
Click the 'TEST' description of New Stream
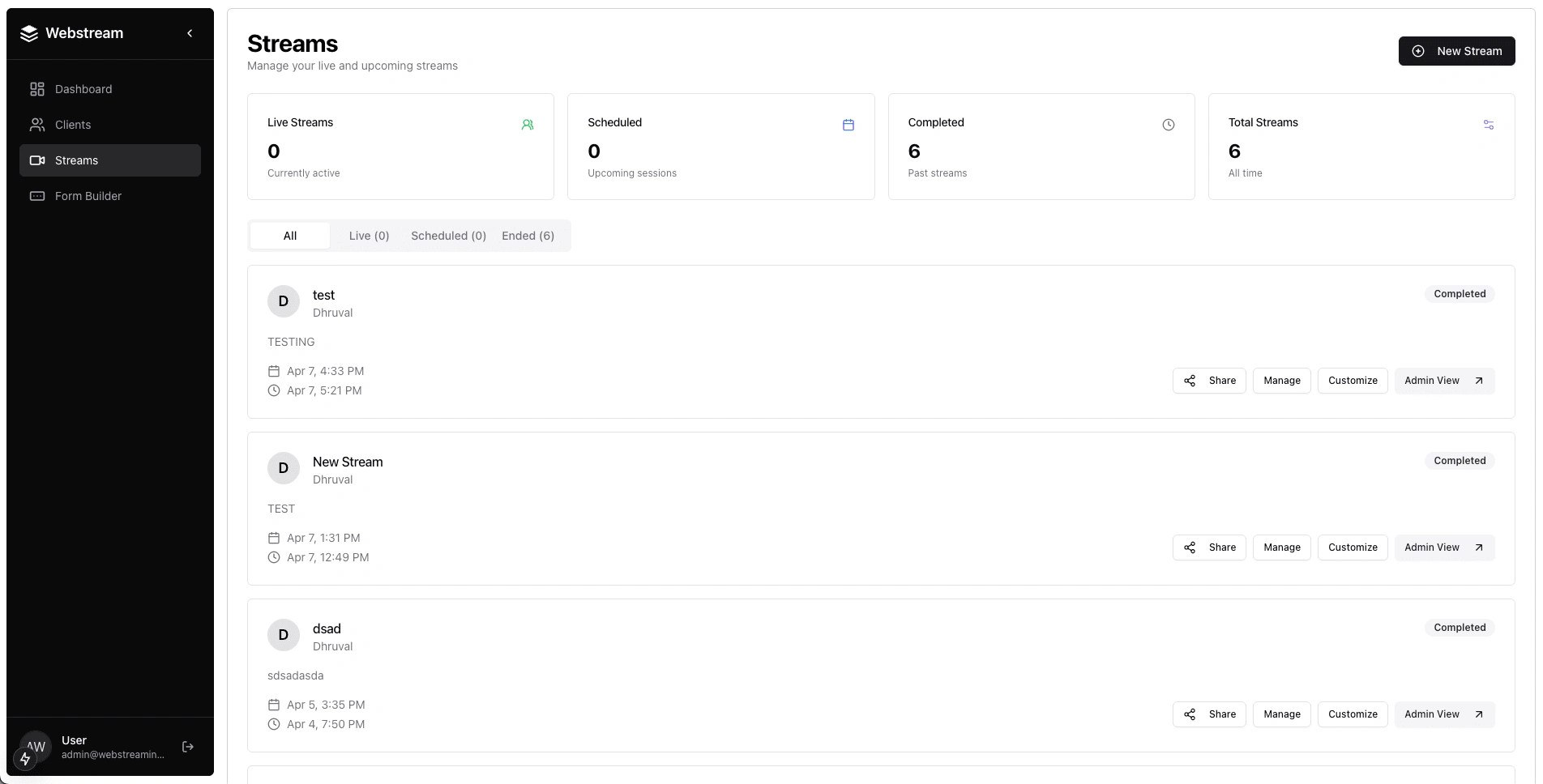coord(281,509)
